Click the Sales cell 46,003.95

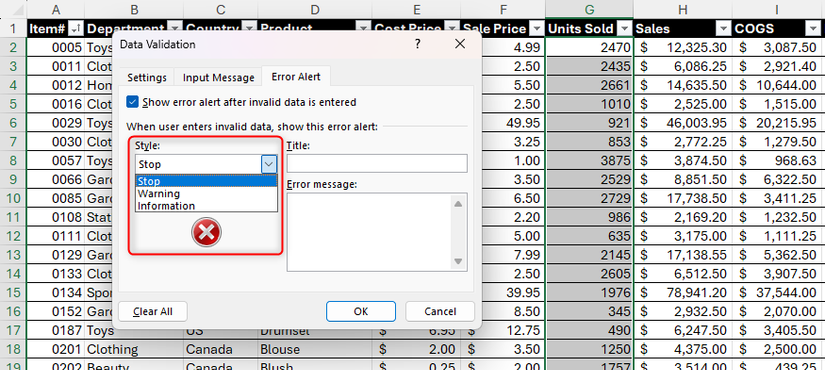click(x=682, y=123)
